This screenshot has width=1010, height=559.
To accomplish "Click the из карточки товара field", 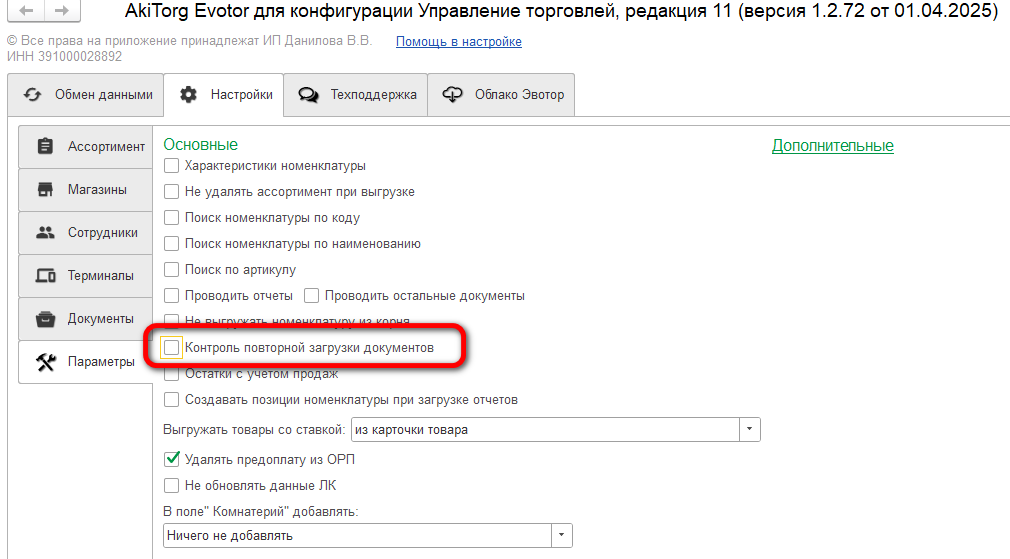I will click(x=545, y=430).
